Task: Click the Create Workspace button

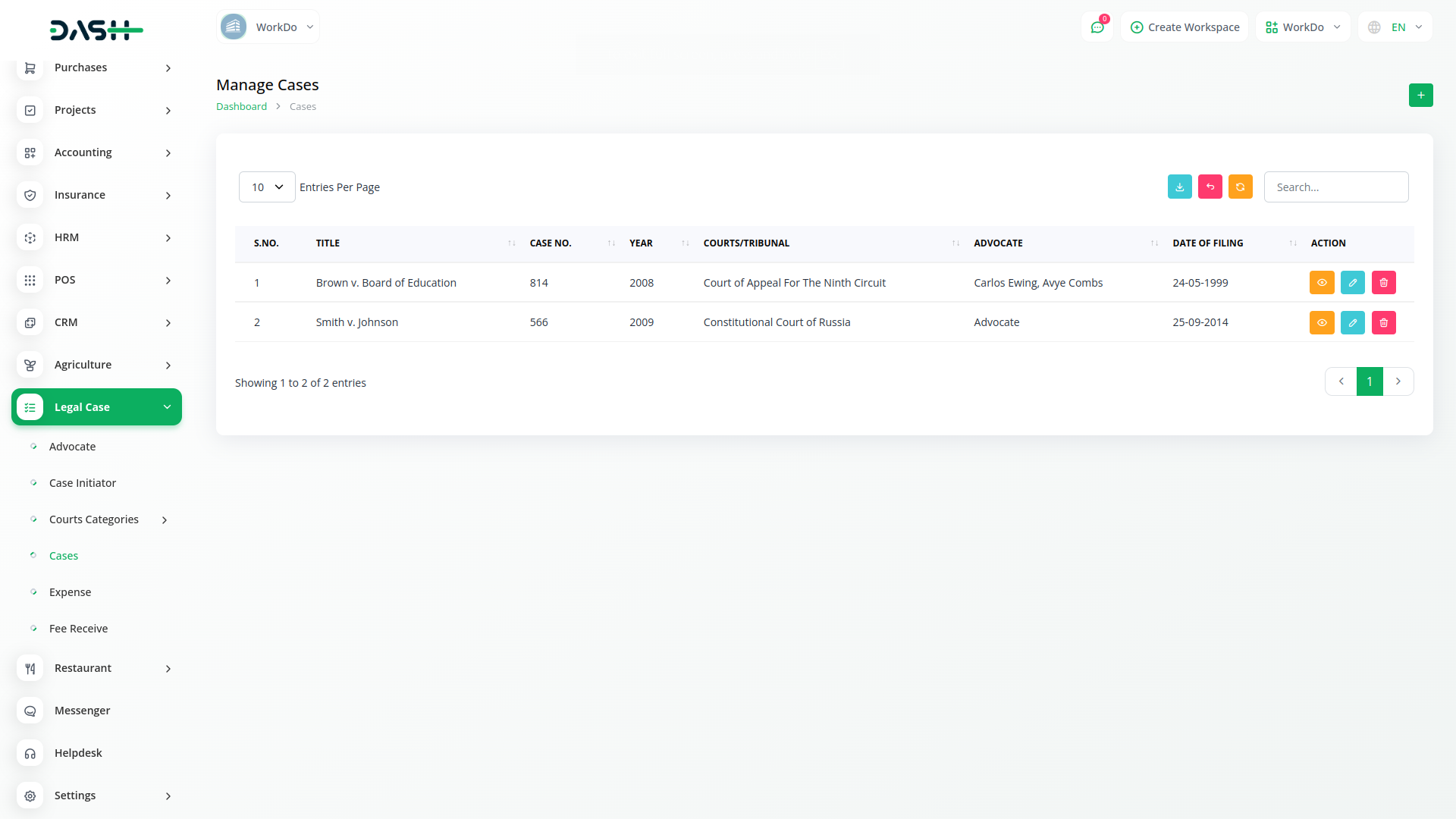Action: point(1185,27)
